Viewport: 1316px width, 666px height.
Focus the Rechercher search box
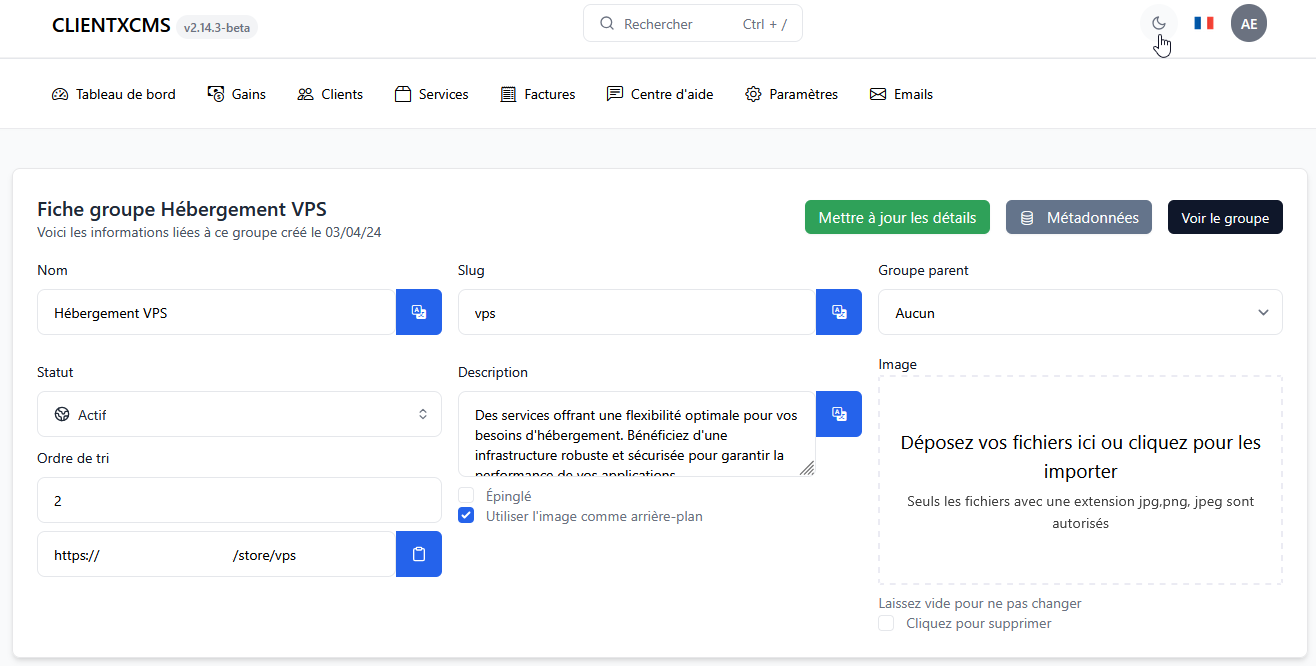(693, 24)
